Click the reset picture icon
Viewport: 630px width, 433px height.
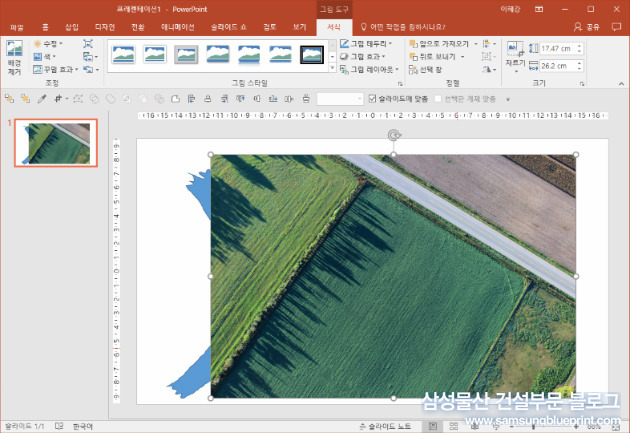tap(90, 69)
